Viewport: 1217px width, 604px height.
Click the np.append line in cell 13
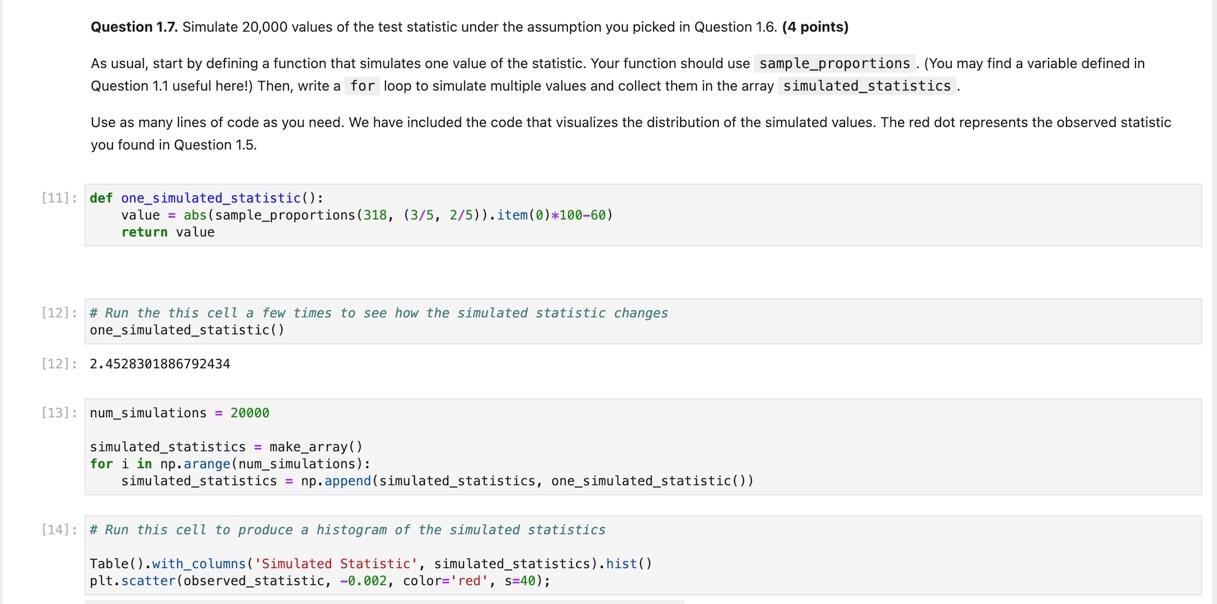click(x=437, y=481)
